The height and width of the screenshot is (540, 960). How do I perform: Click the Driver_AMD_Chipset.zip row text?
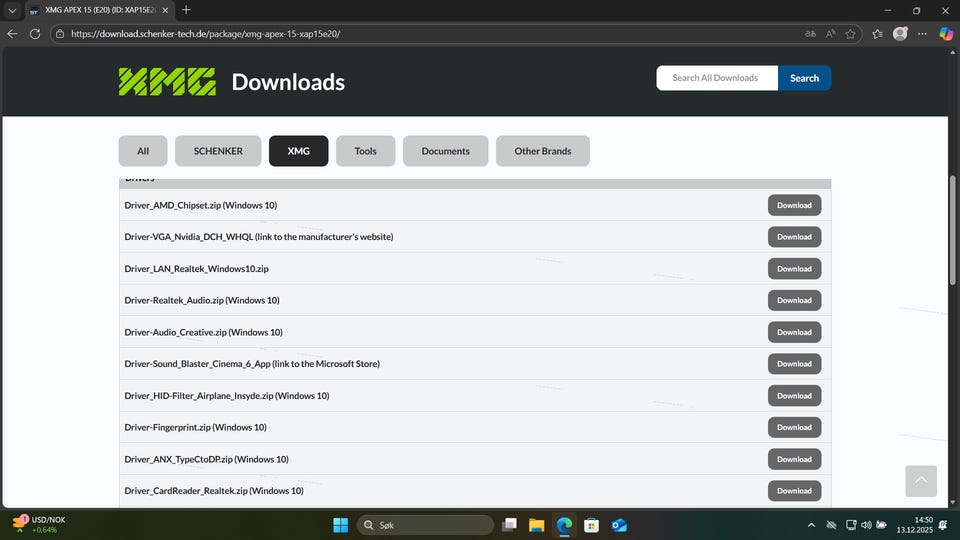click(200, 206)
